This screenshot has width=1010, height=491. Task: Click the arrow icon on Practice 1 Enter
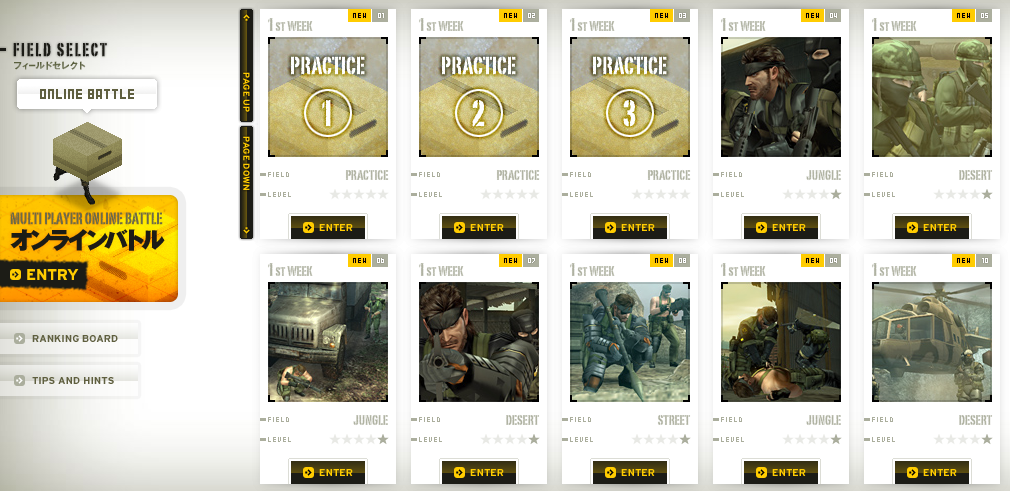coord(309,227)
